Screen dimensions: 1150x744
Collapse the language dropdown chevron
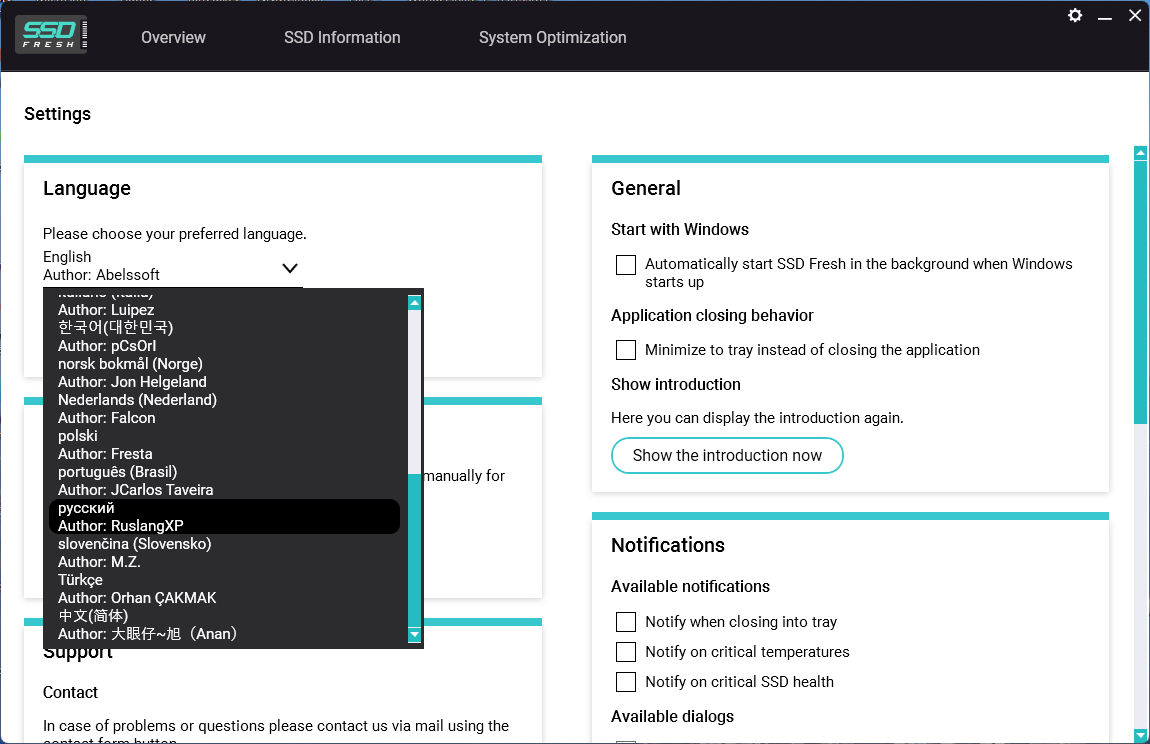click(290, 267)
